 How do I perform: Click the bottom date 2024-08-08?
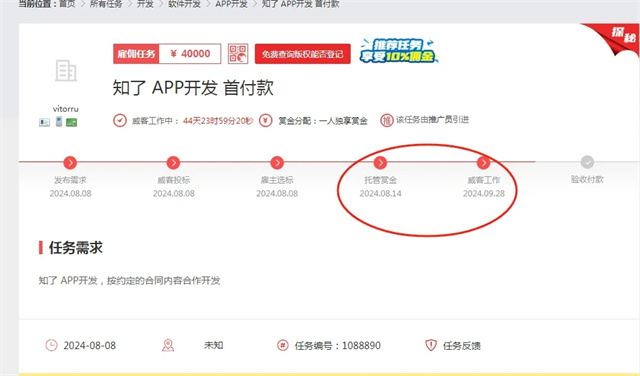(89, 346)
